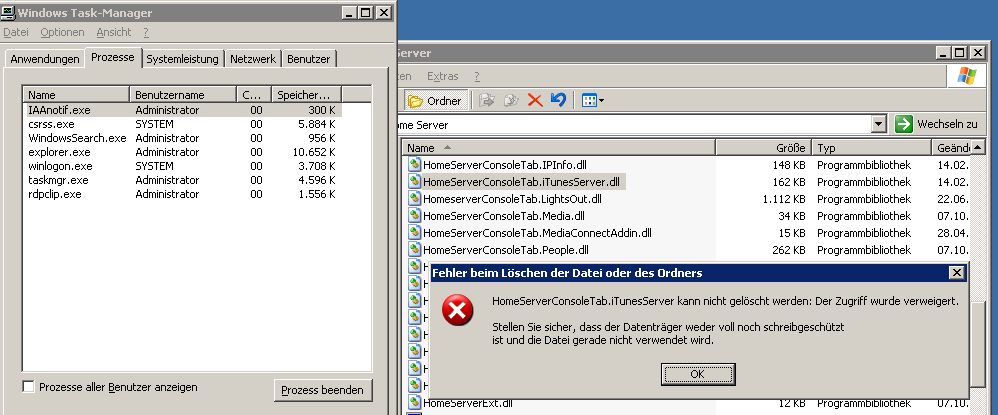Viewport: 998px width, 415px height.
Task: Click the blue undo arrow icon
Action: [x=558, y=100]
